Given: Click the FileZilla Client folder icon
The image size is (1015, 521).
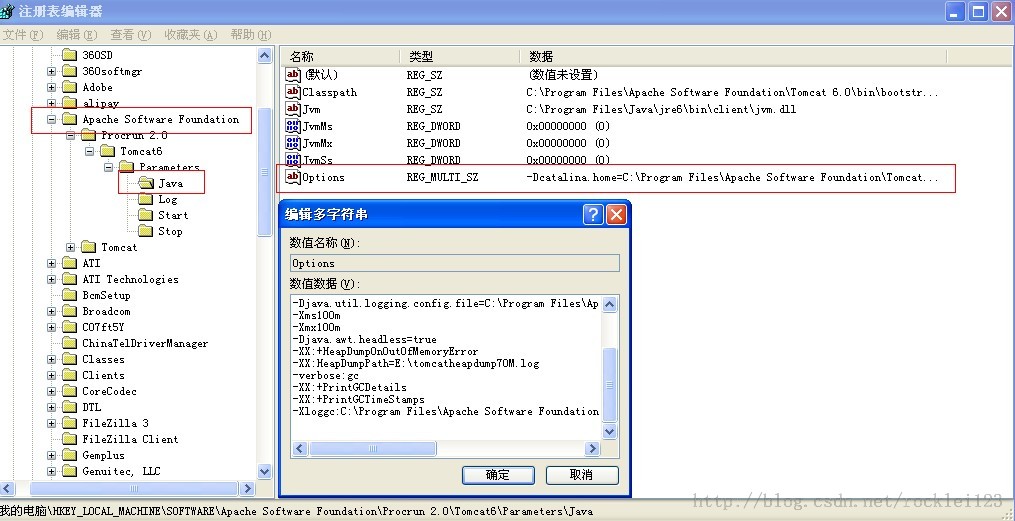Looking at the screenshot, I should point(69,439).
